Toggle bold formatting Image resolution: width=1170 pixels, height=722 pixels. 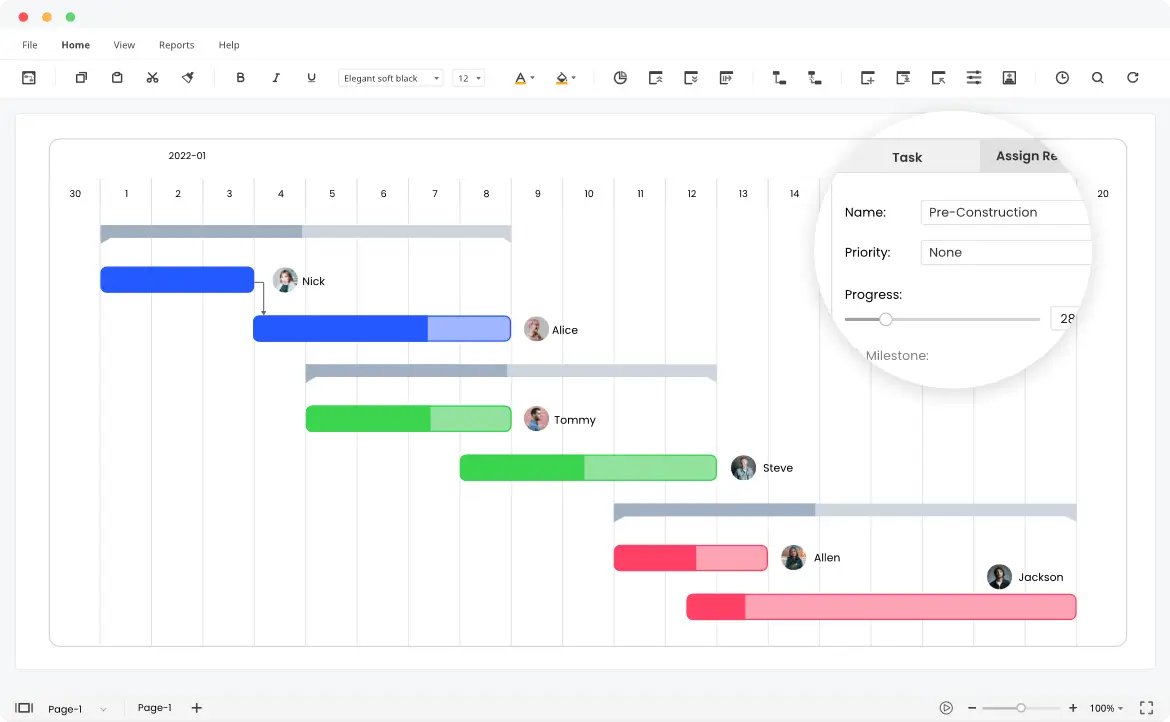240,77
